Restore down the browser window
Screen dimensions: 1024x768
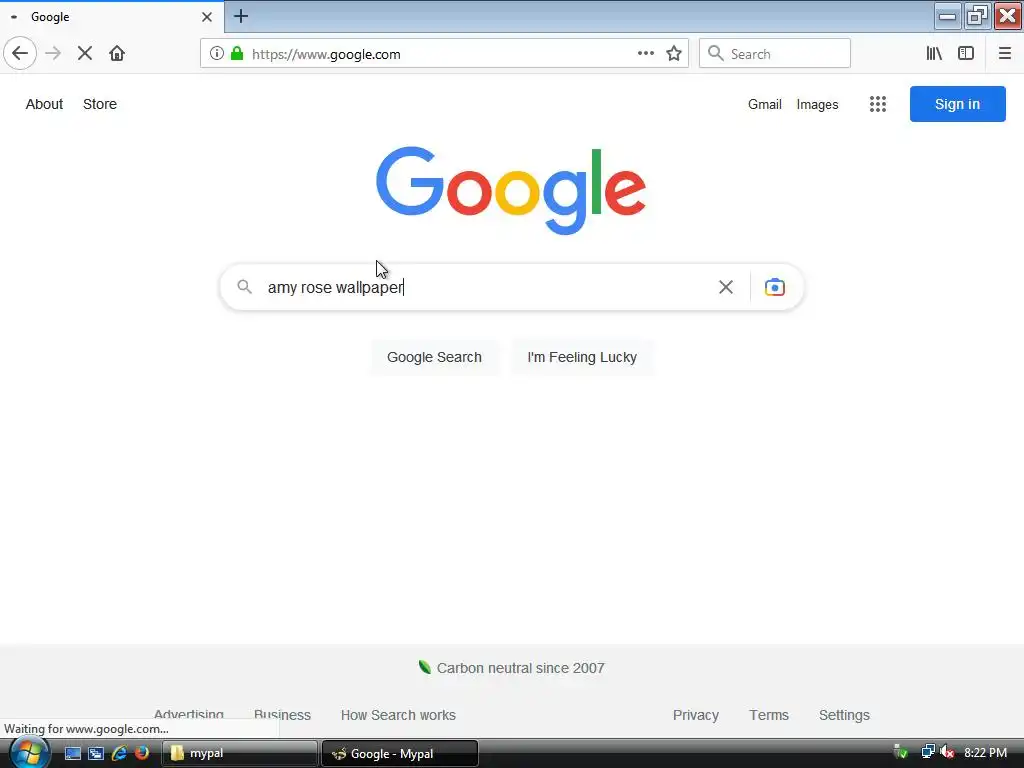pos(977,16)
